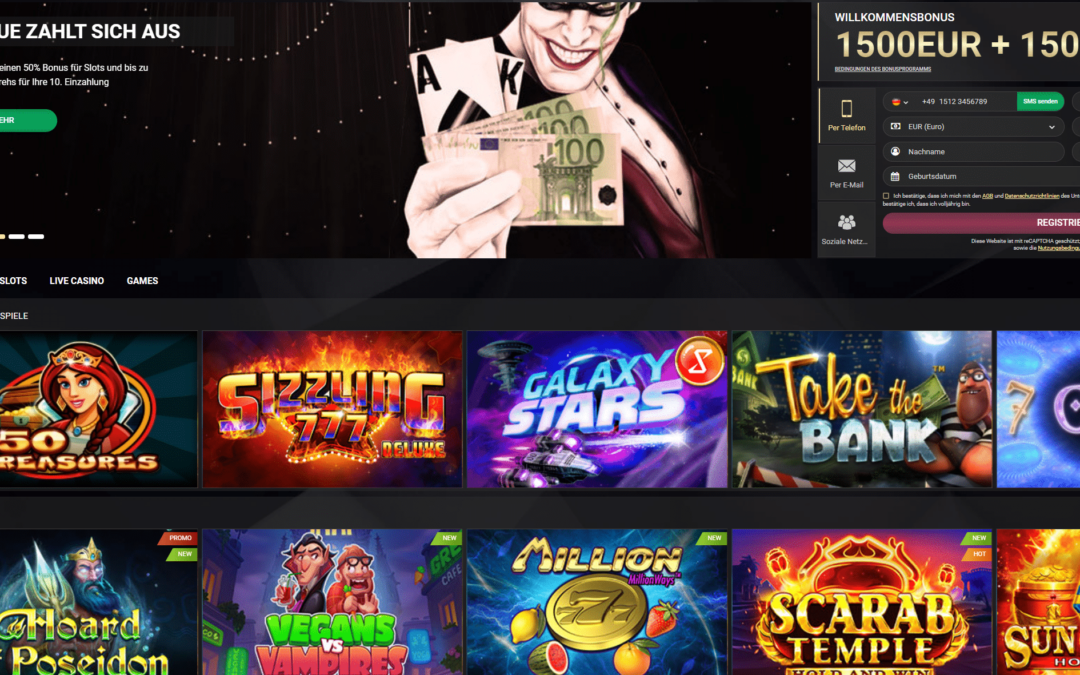The image size is (1080, 675).
Task: Launch the Take the Bank game
Action: tap(862, 409)
